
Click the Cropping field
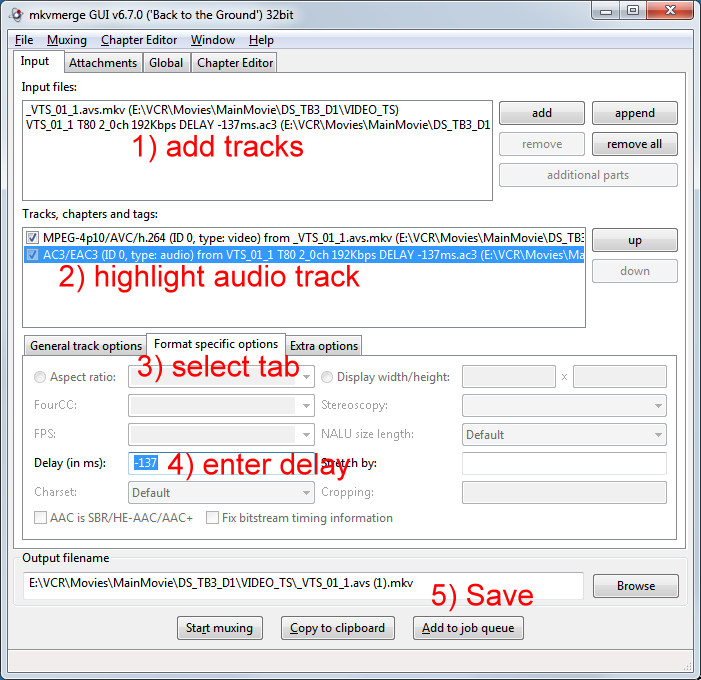coord(564,492)
